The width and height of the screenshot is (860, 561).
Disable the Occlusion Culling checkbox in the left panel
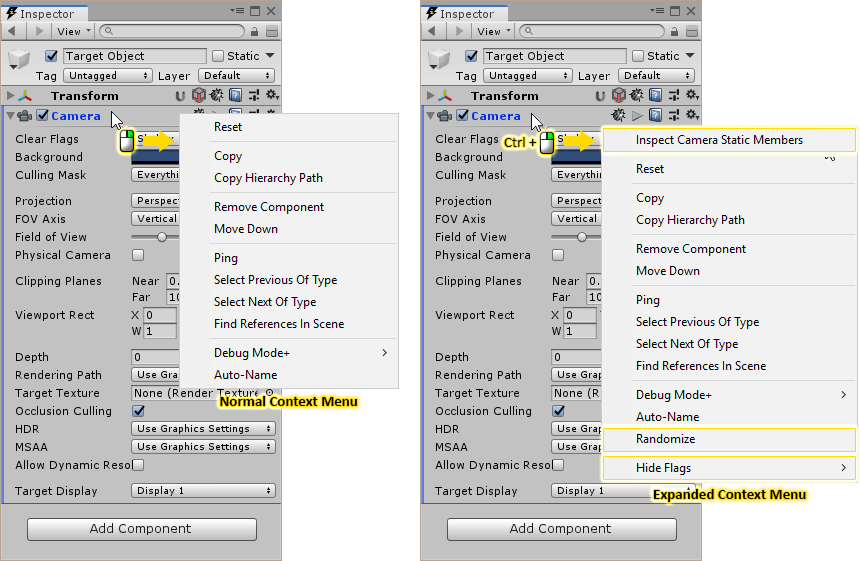tap(138, 411)
